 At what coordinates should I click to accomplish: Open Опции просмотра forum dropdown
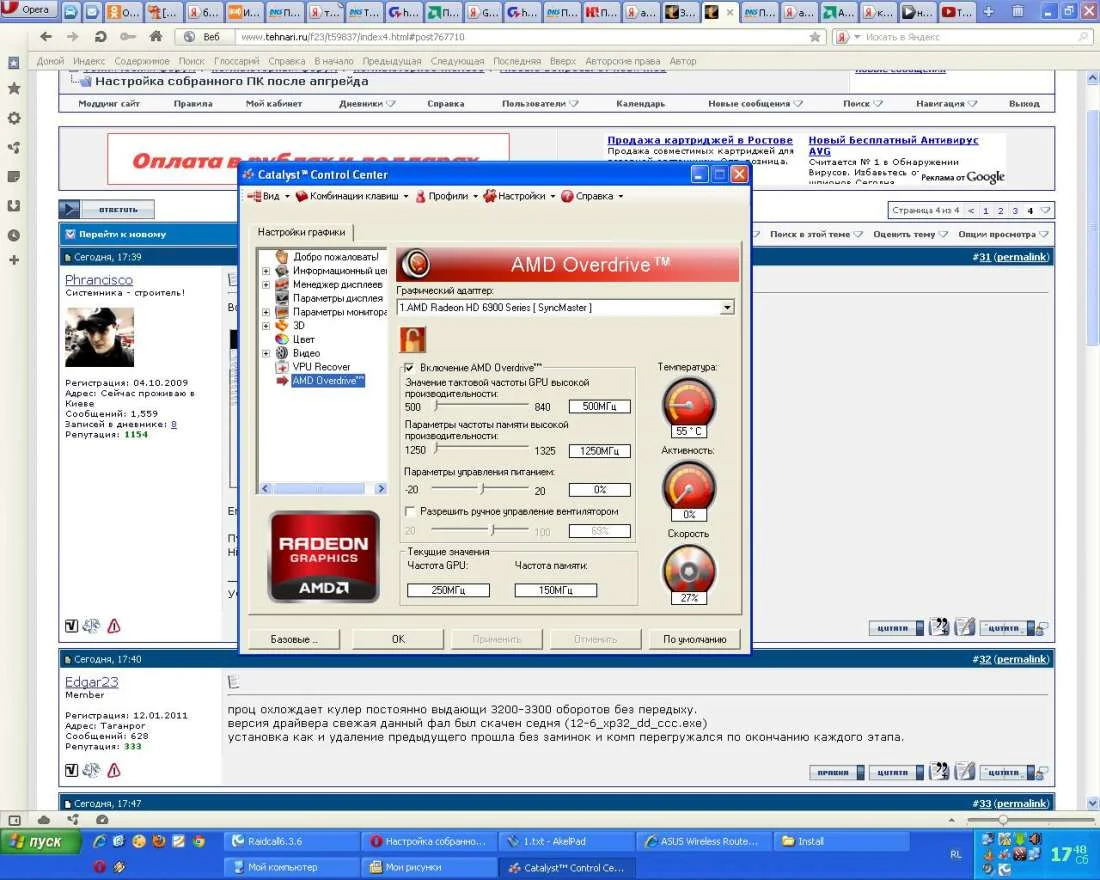pyautogui.click(x=1003, y=234)
